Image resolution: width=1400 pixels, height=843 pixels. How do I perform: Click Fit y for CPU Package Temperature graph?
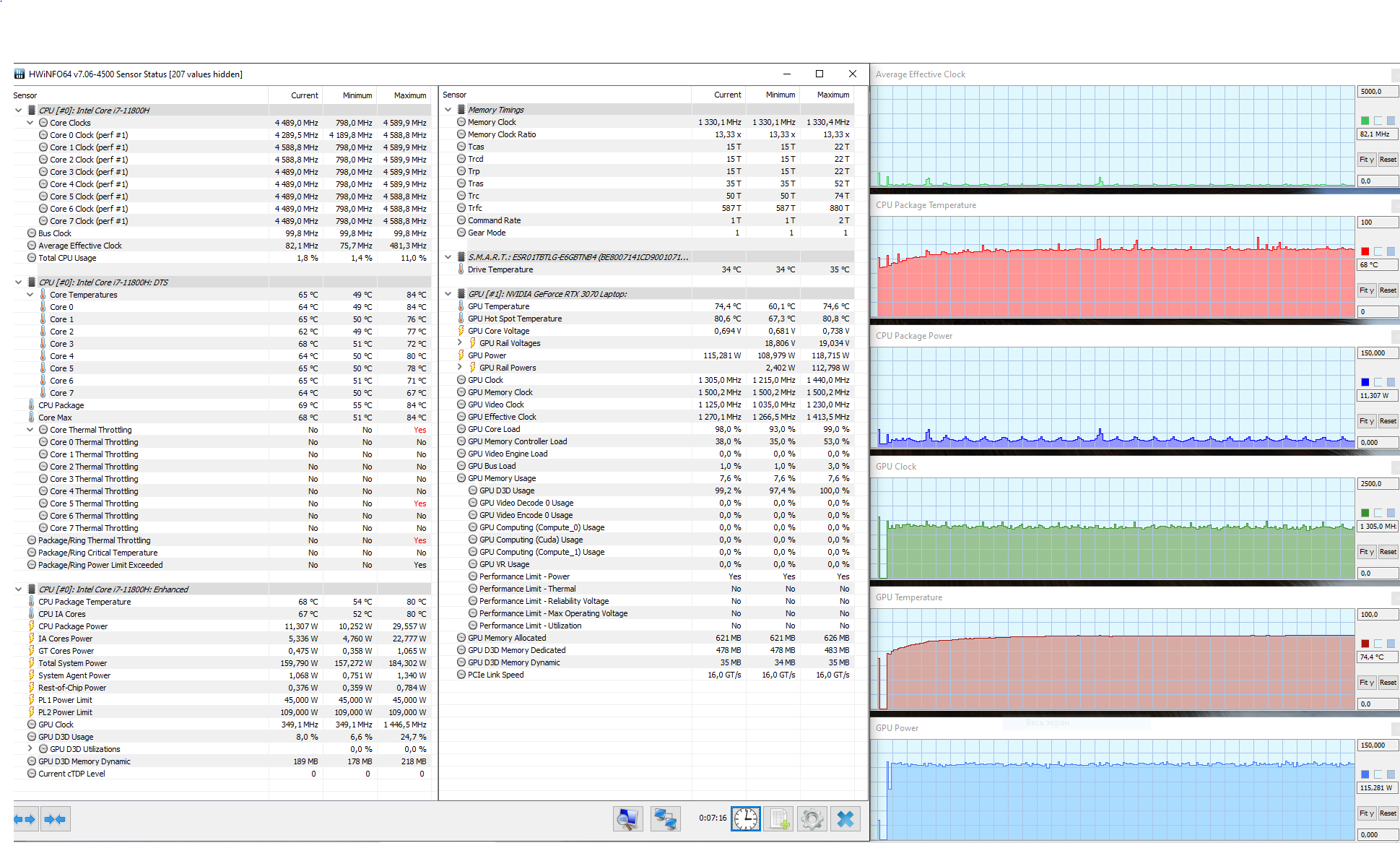(x=1366, y=290)
